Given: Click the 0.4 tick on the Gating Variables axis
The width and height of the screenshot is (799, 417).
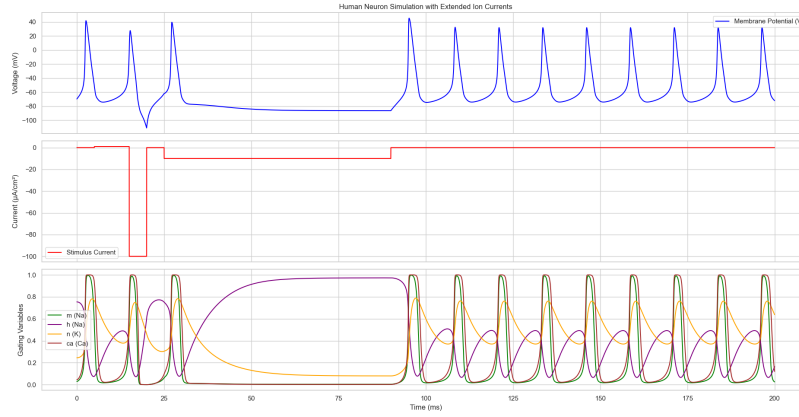Looking at the screenshot, I should [32, 341].
